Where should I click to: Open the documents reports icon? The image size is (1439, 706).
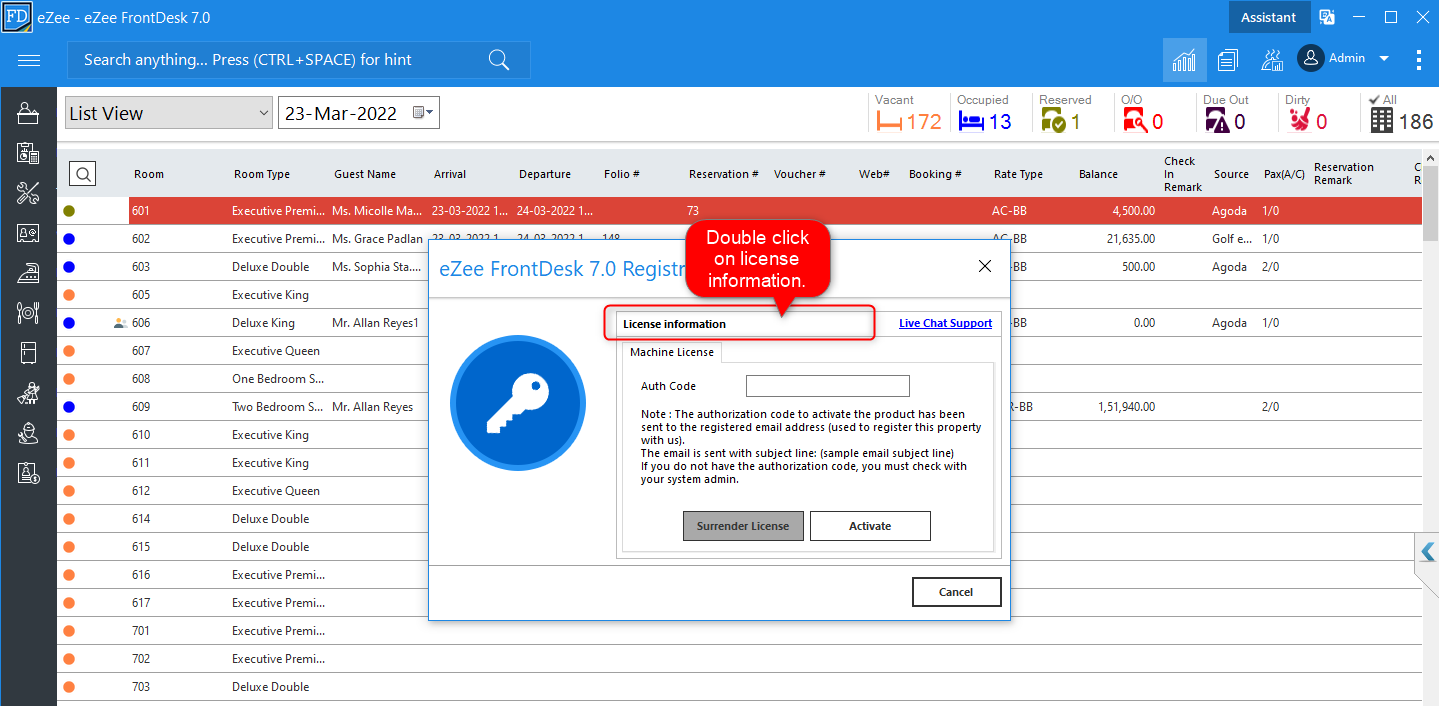tap(1228, 60)
